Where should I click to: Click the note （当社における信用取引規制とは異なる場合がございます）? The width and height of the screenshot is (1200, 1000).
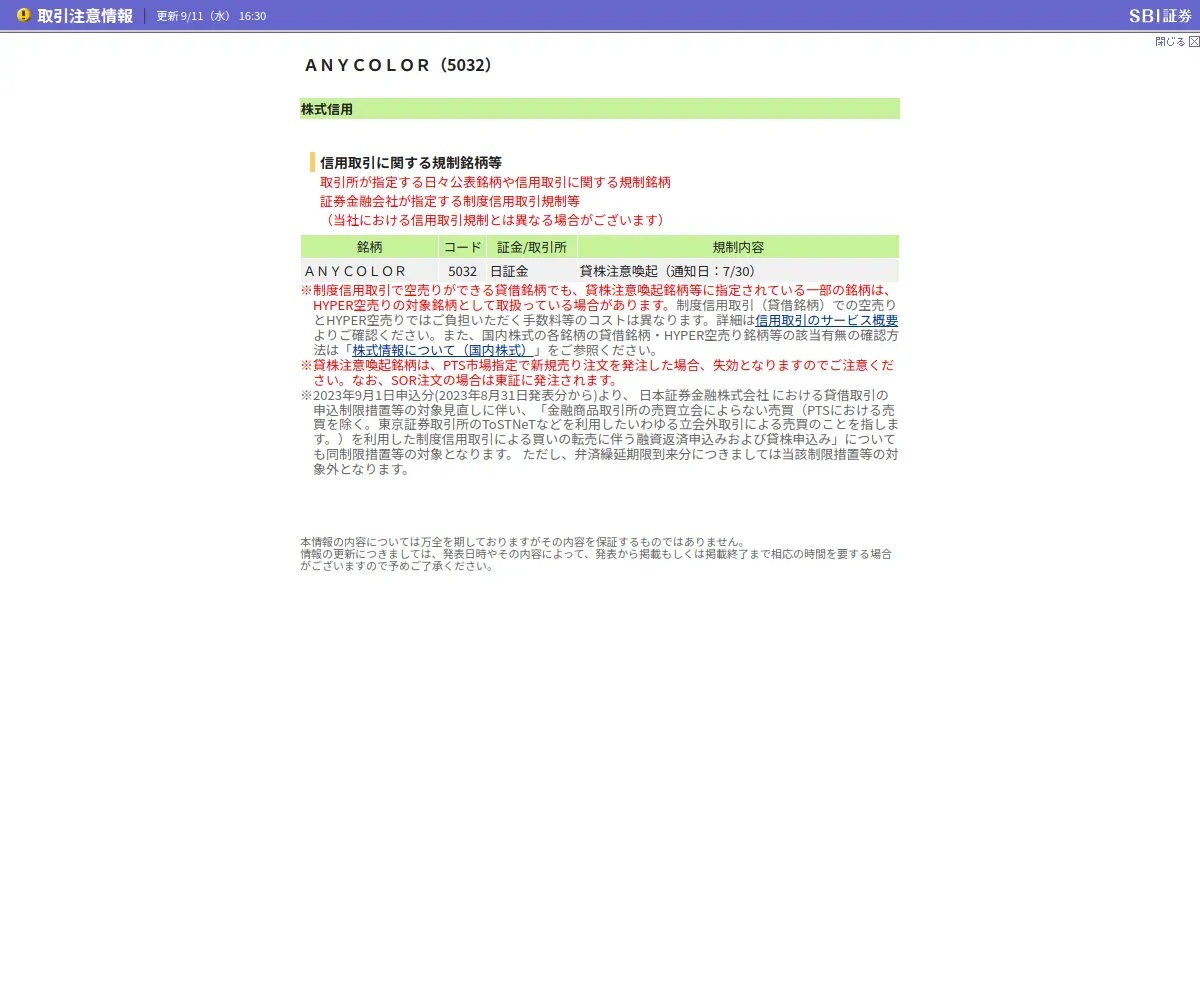(x=495, y=220)
